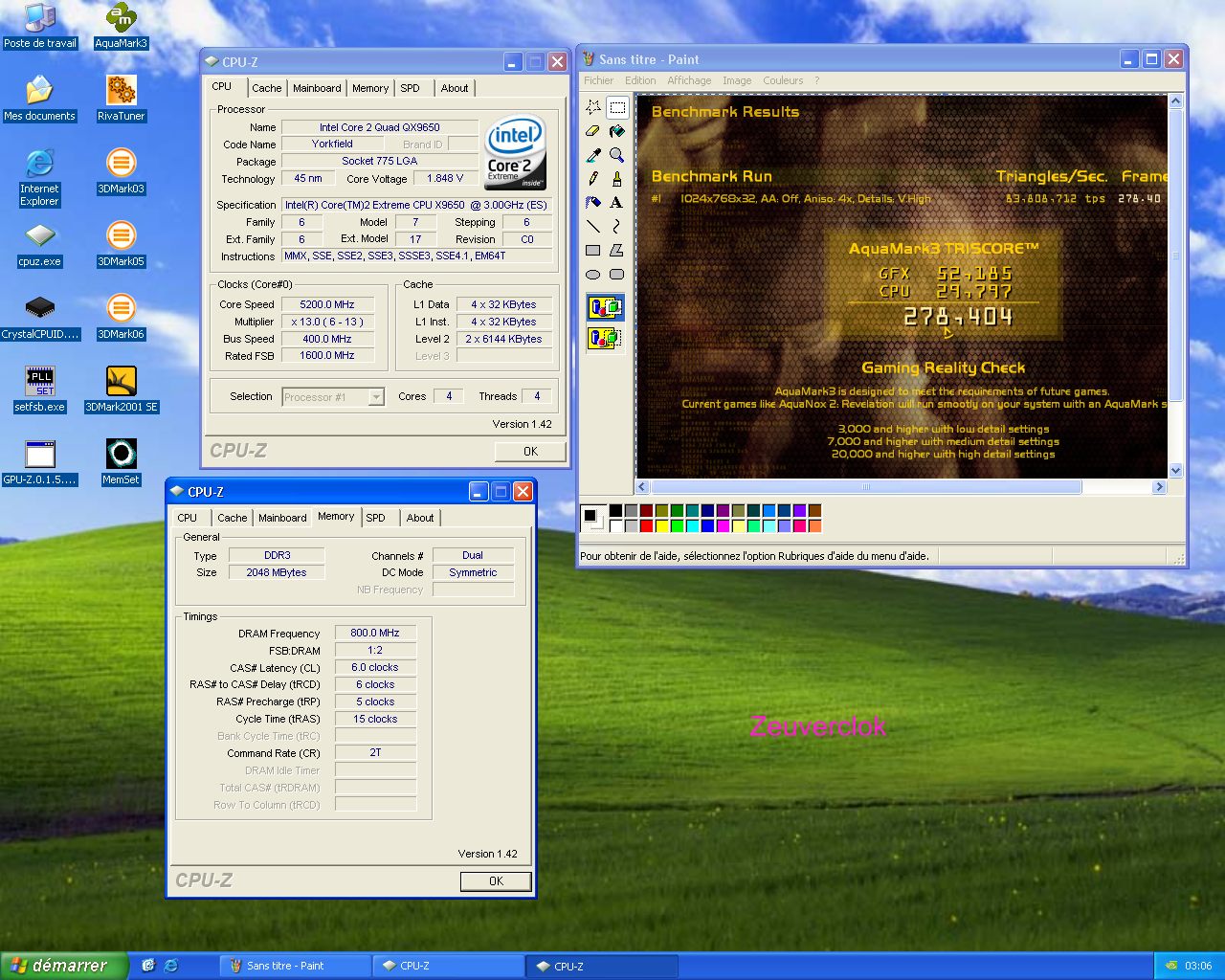Select the Magnifier tool in Paint

tap(617, 154)
